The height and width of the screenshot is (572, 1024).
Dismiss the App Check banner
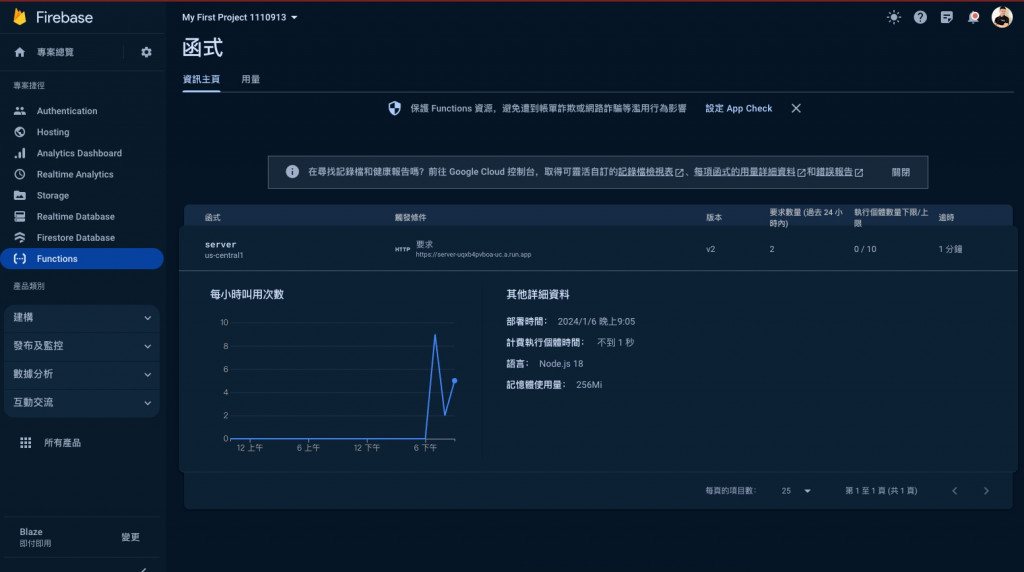pos(796,108)
